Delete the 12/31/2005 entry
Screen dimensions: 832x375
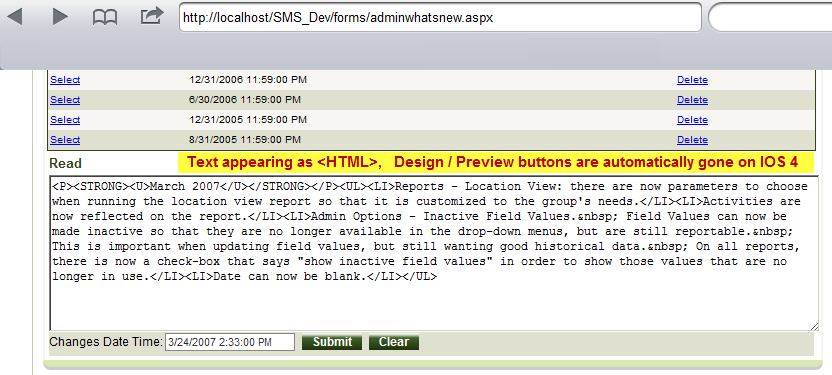pyautogui.click(x=692, y=120)
